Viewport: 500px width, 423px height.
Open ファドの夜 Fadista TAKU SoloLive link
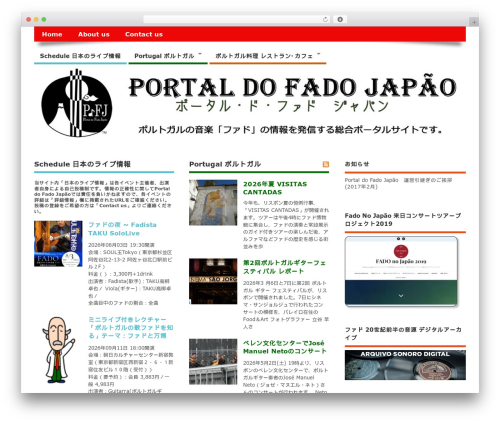122,229
